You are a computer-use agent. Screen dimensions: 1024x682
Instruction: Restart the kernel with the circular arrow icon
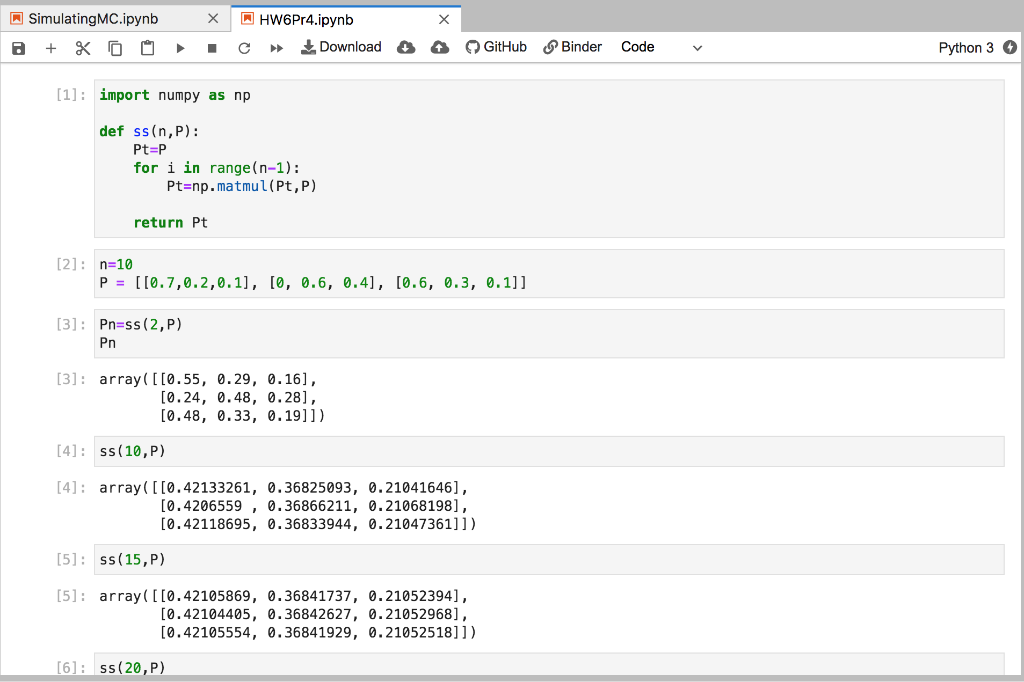coord(244,48)
